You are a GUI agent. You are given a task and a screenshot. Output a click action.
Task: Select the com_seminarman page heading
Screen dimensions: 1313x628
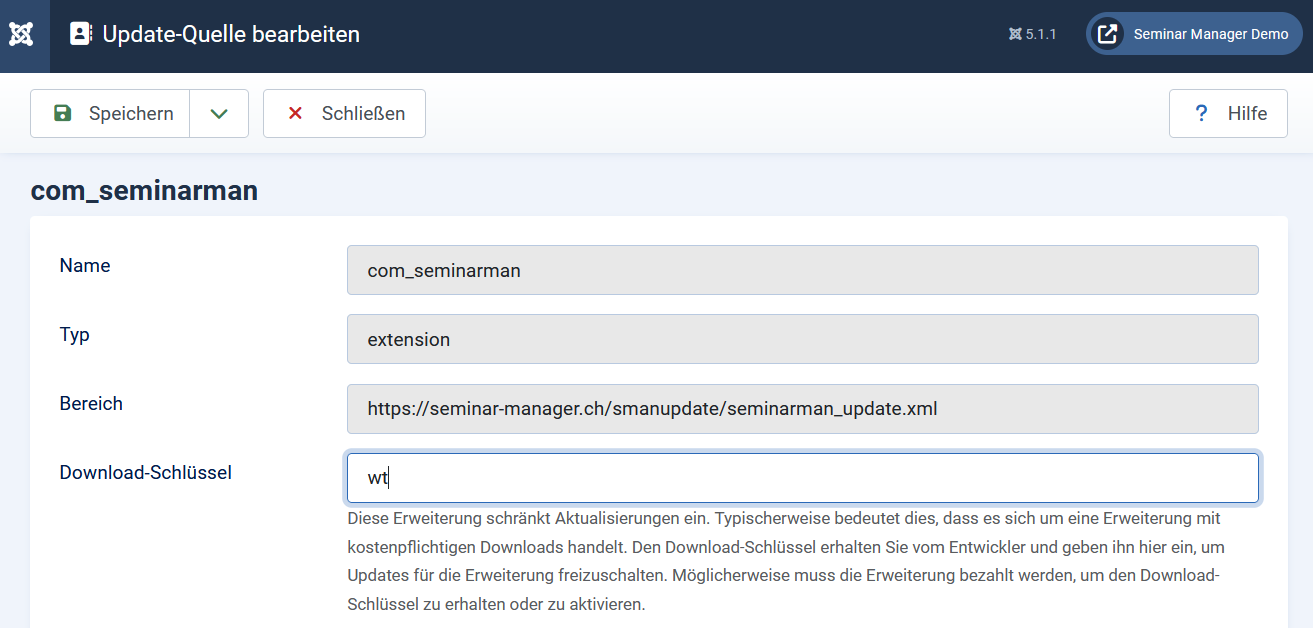coord(144,190)
